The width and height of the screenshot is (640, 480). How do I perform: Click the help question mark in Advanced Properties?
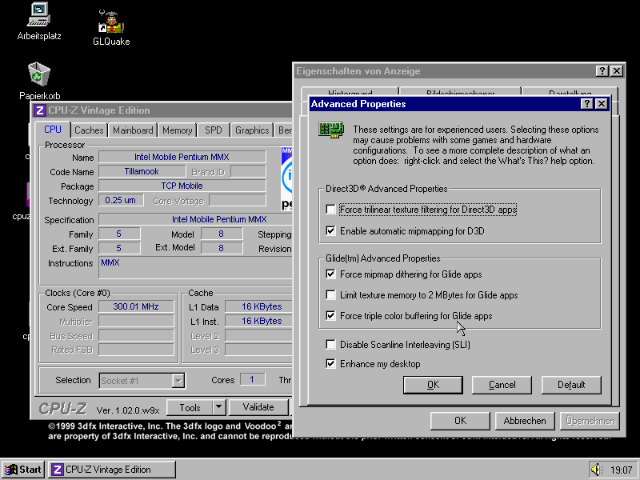pyautogui.click(x=587, y=104)
